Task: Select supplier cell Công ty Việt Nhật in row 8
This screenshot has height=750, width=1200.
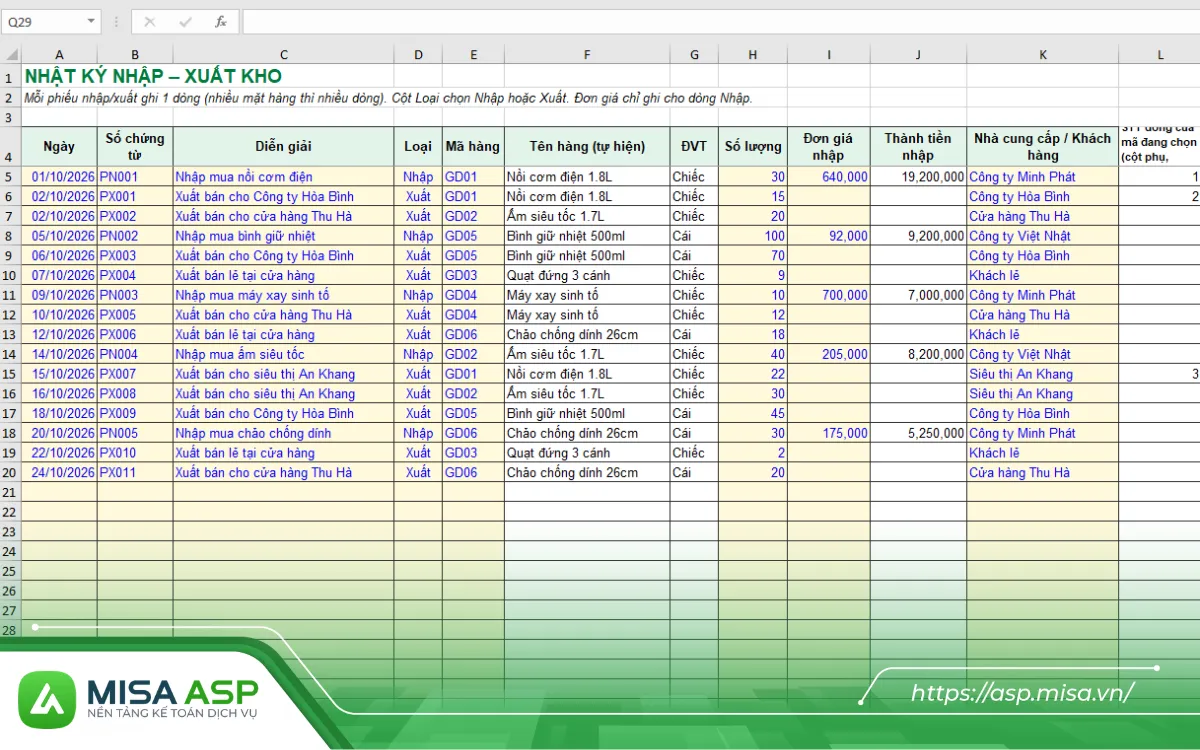Action: (1042, 236)
